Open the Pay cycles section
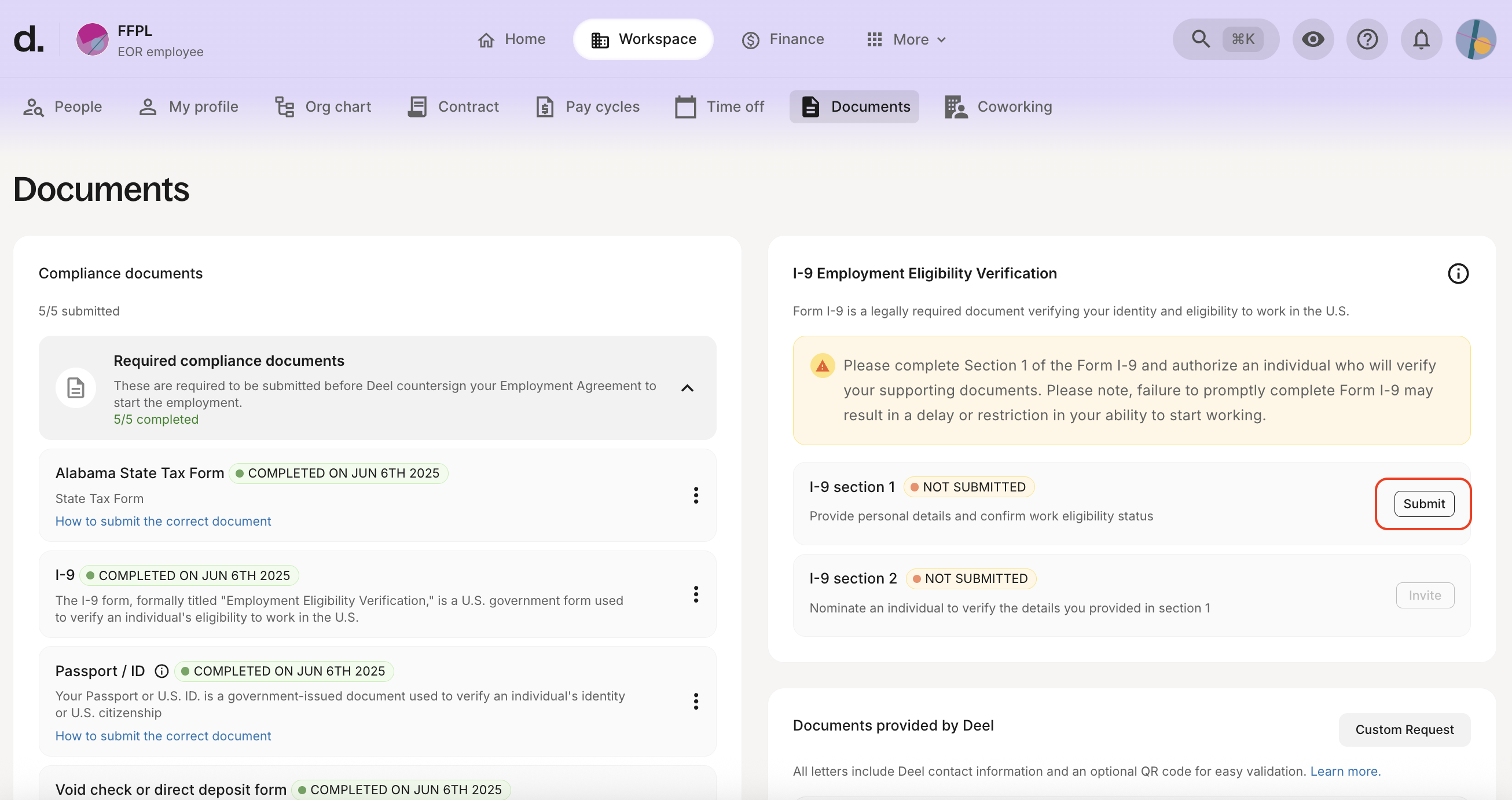Screen dimensions: 1512x800 point(586,107)
